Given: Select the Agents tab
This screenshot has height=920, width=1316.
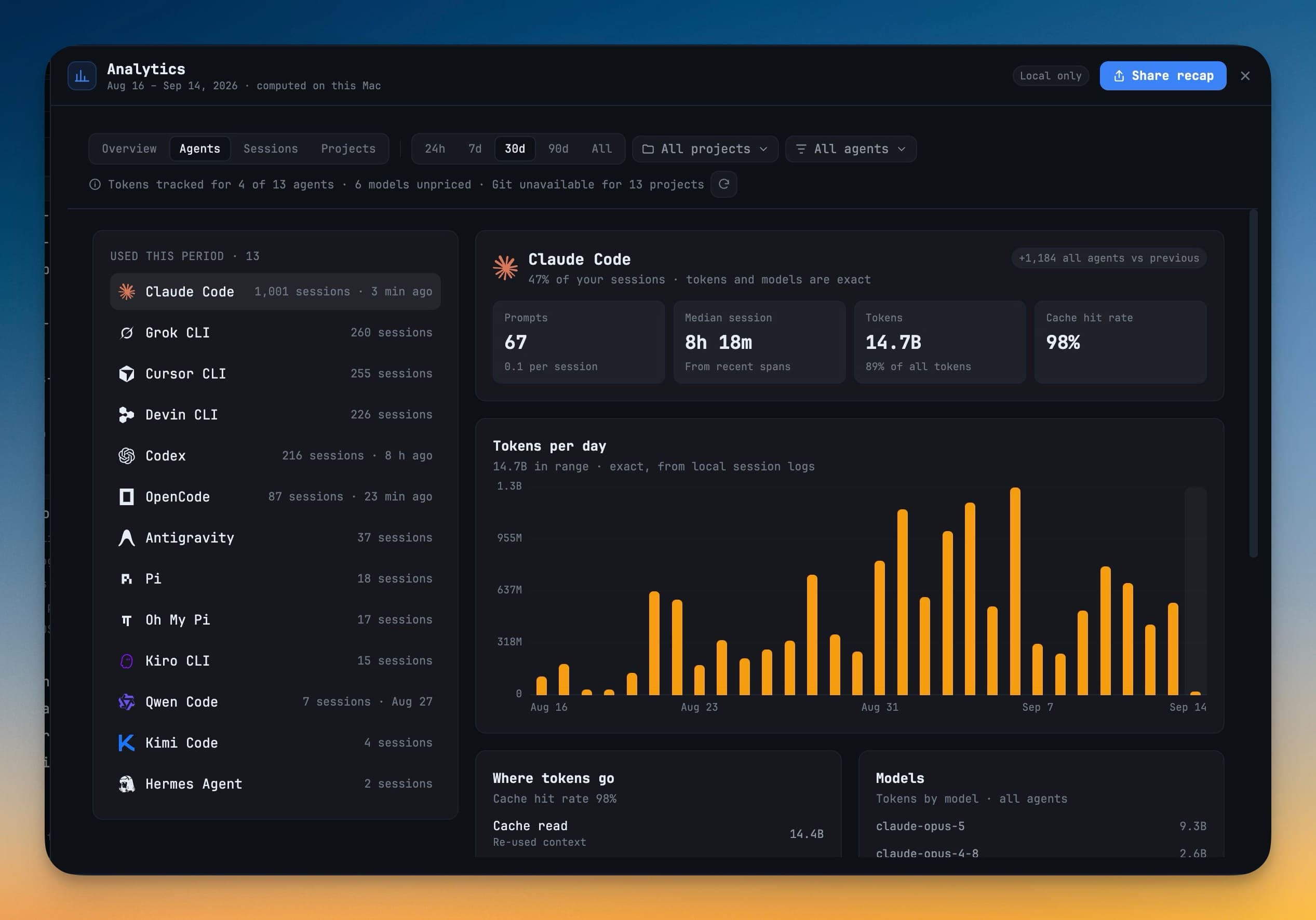Looking at the screenshot, I should 200,149.
